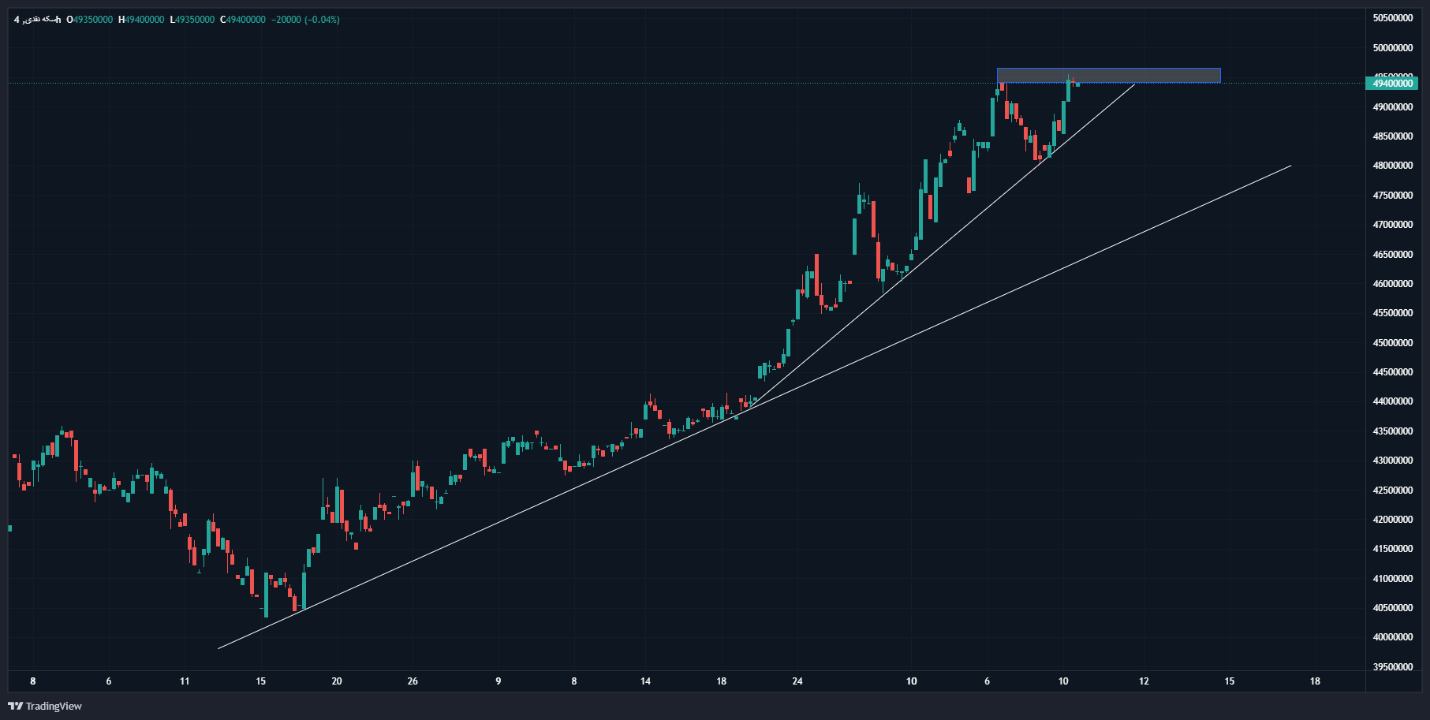Click the High value in the legend
1430x720 pixels.
coord(141,20)
